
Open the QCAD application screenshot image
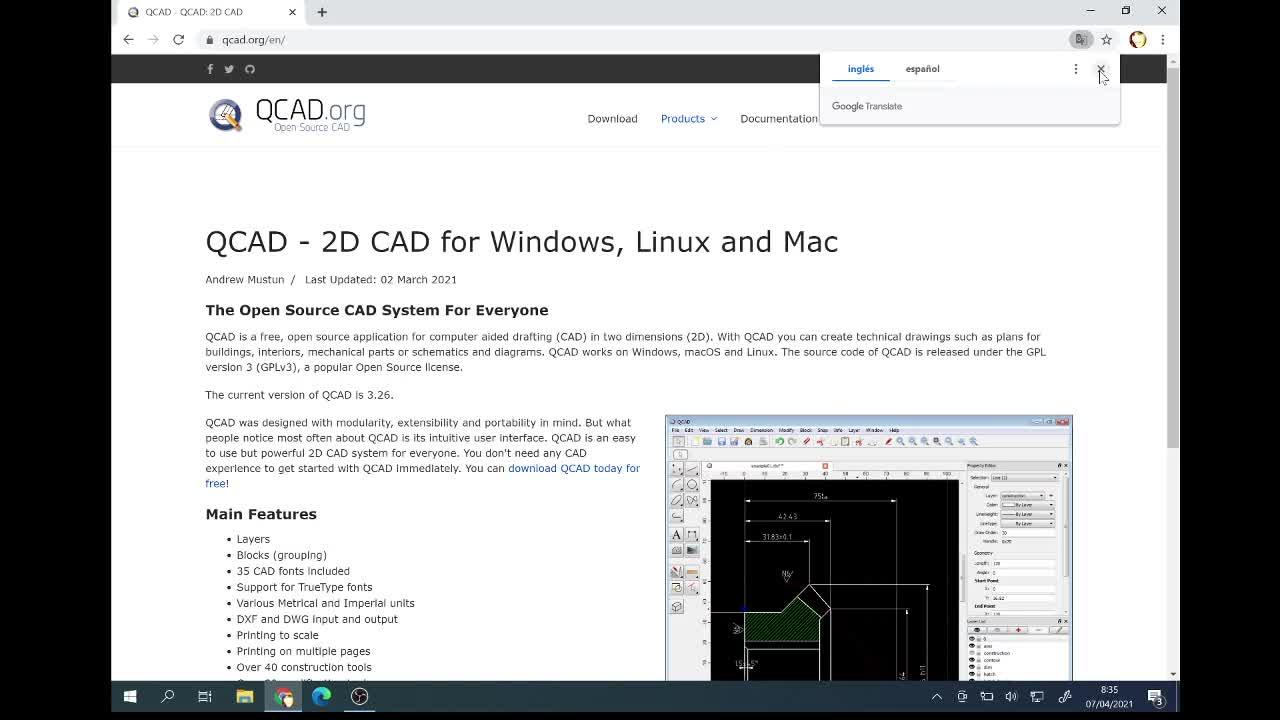coord(869,548)
